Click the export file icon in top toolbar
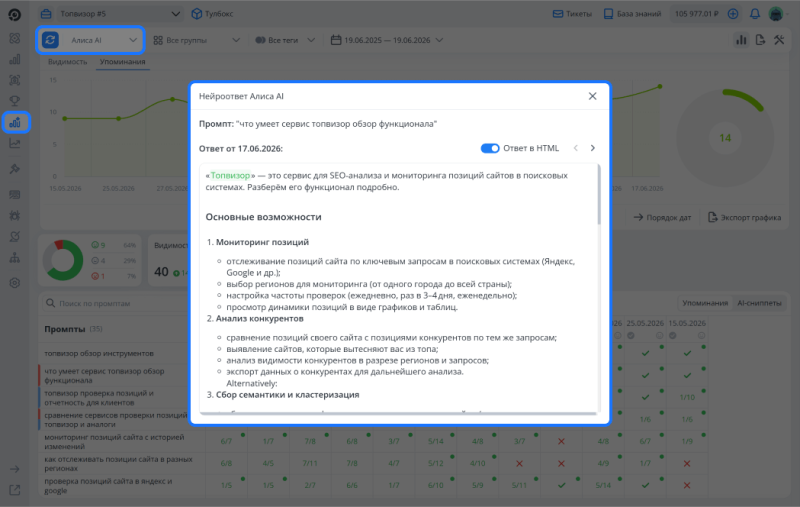Screen dimensions: 800x507 point(760,40)
